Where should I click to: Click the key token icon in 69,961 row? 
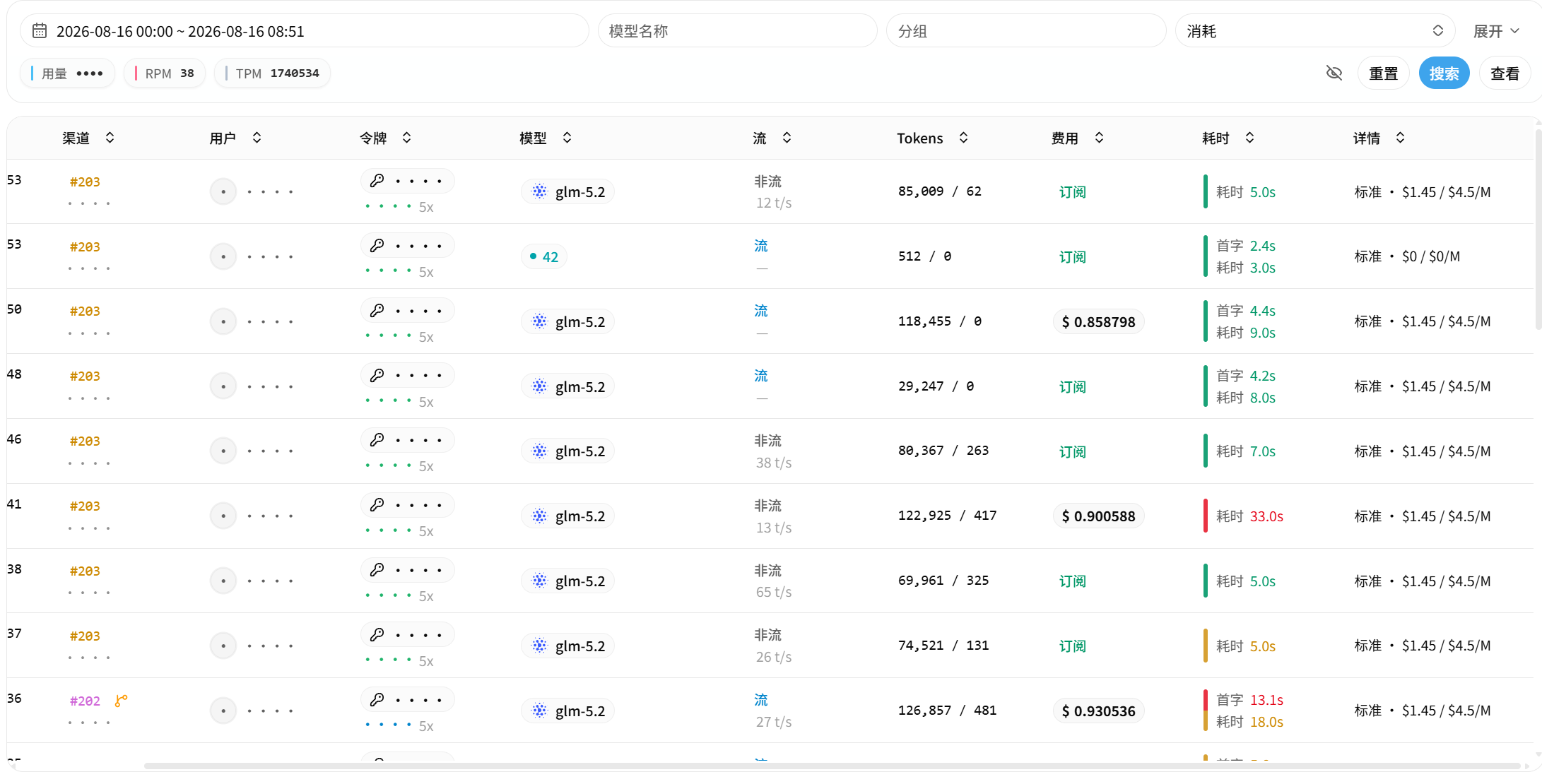pos(377,570)
